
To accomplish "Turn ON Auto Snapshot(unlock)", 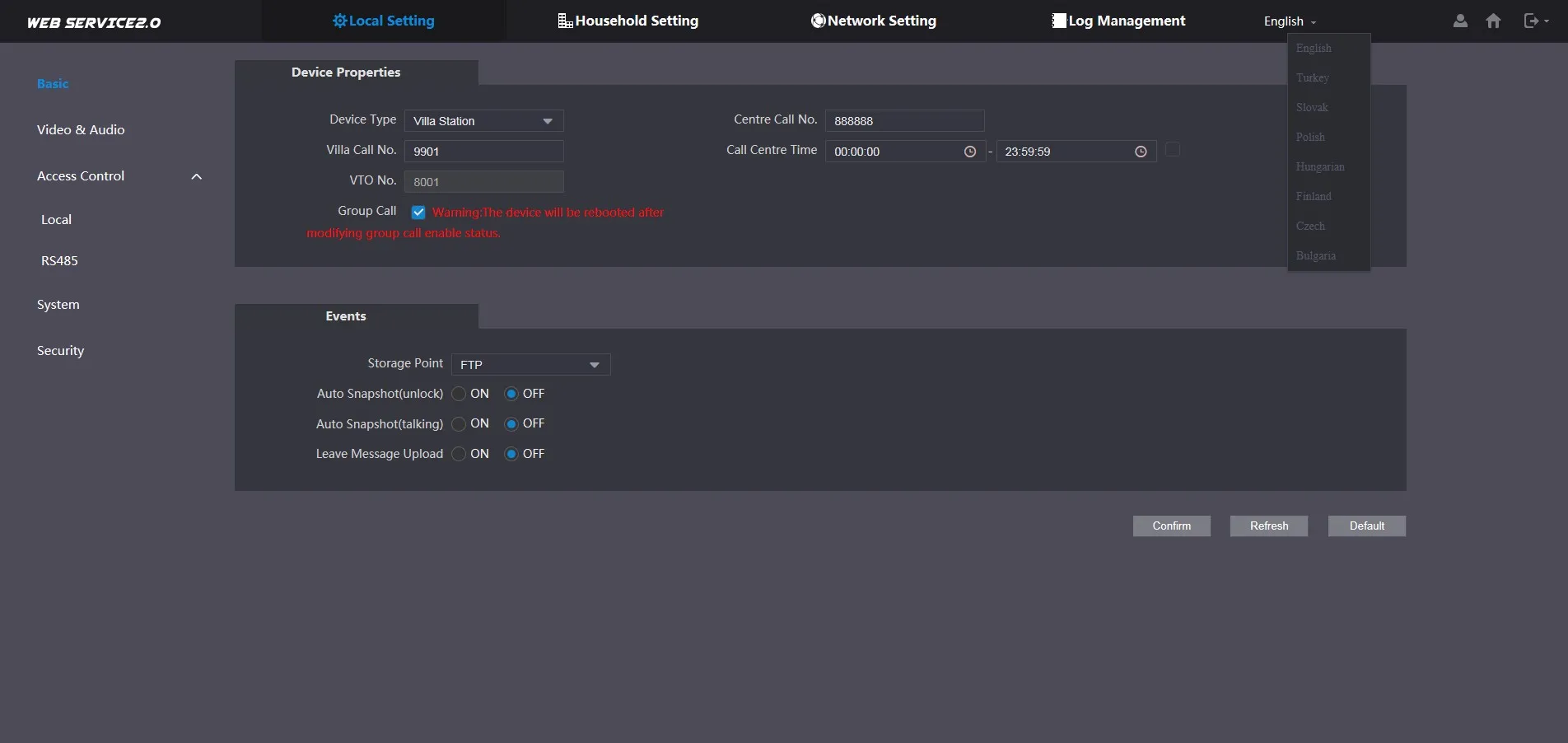I will pos(459,394).
